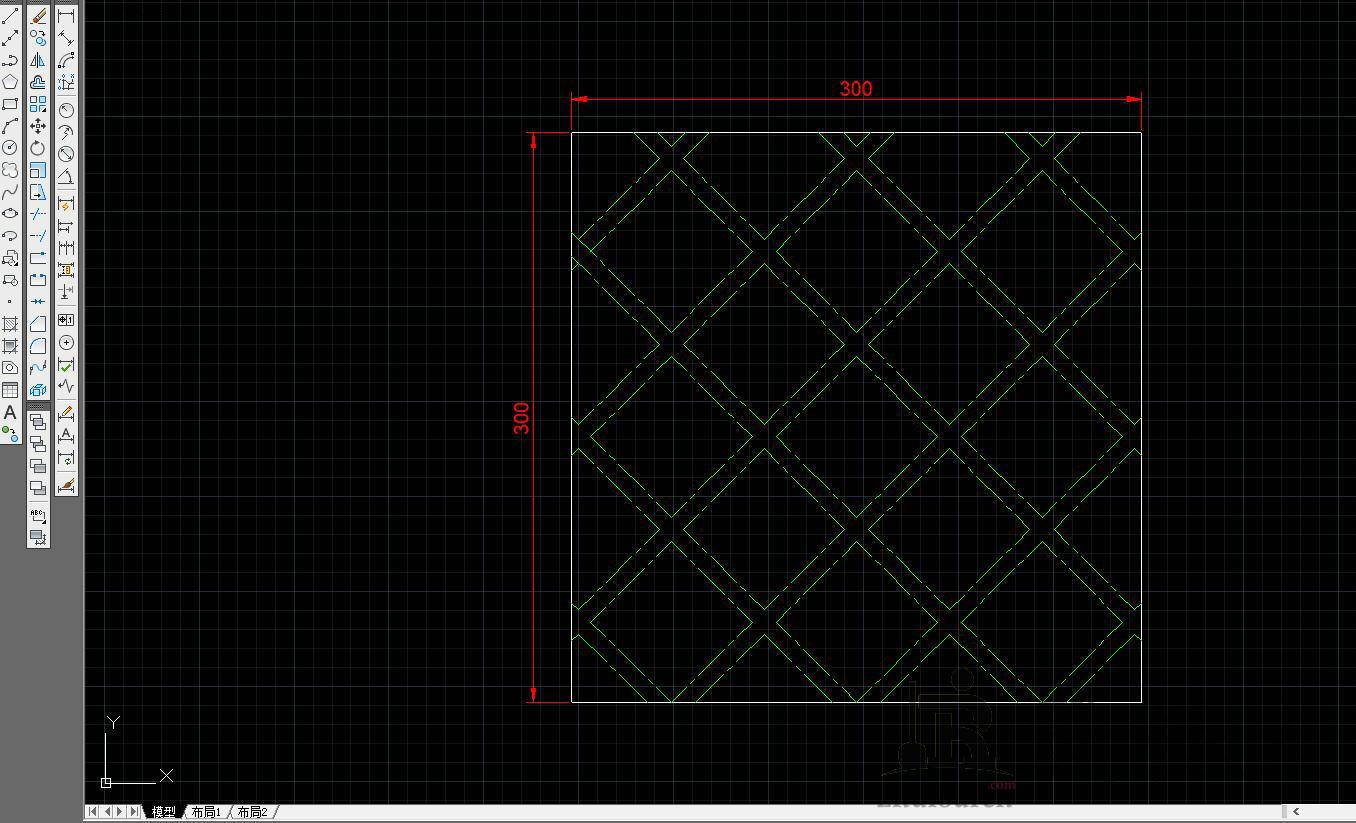Click the horizontal scrollbar left arrow
This screenshot has width=1356, height=823.
(x=1296, y=812)
